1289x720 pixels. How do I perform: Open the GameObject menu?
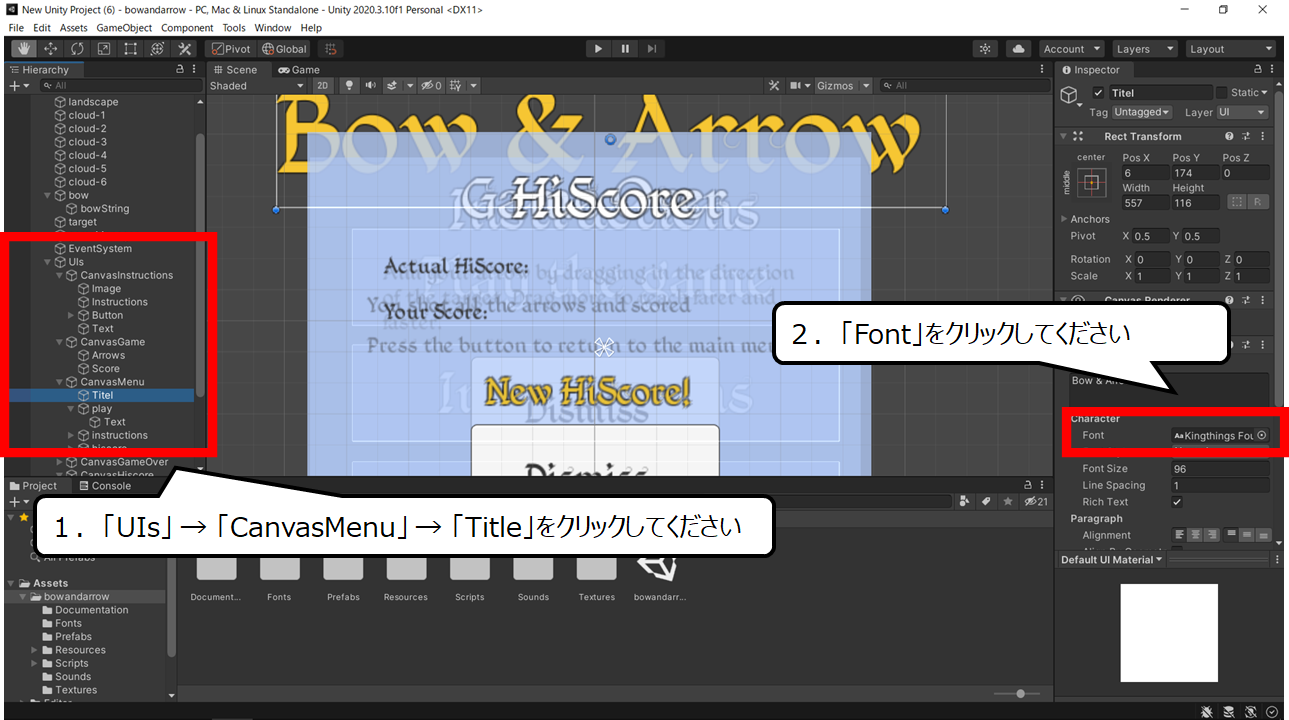124,28
